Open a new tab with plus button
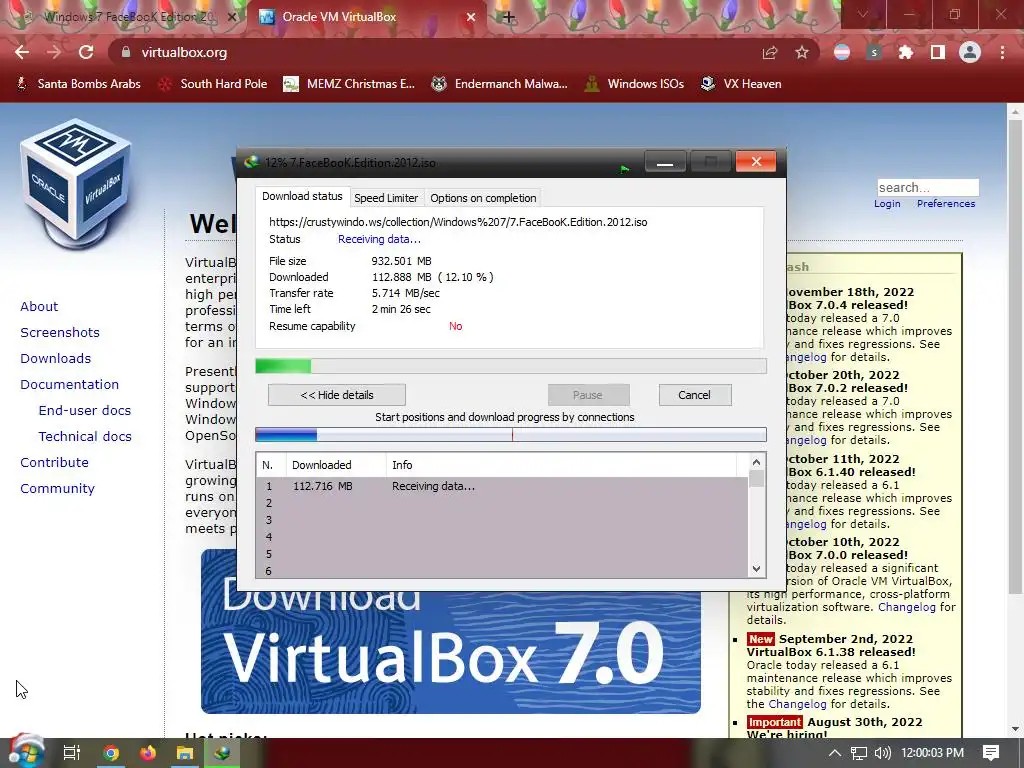 (509, 17)
